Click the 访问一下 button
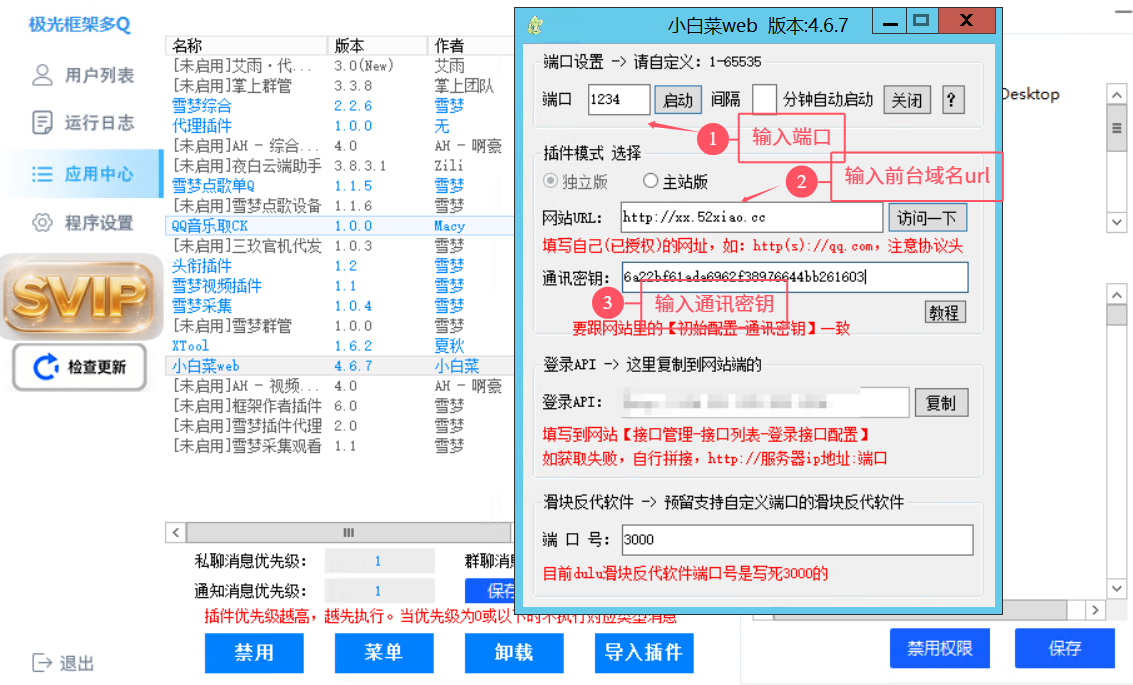This screenshot has width=1133, height=685. (926, 218)
